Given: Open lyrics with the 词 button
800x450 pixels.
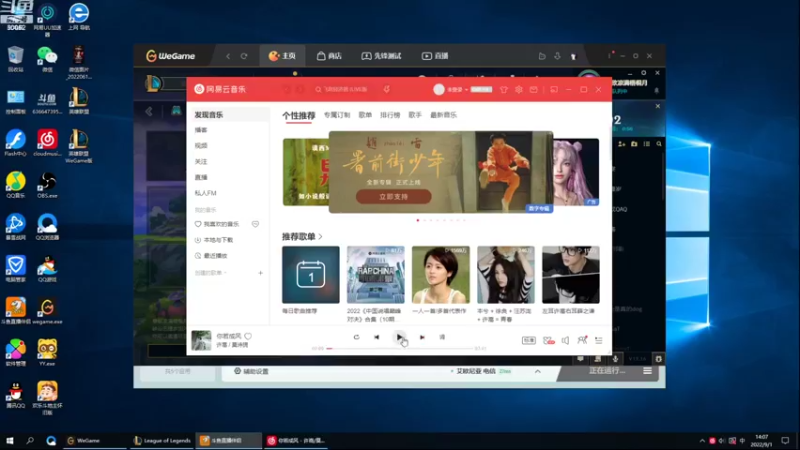Looking at the screenshot, I should [x=442, y=337].
